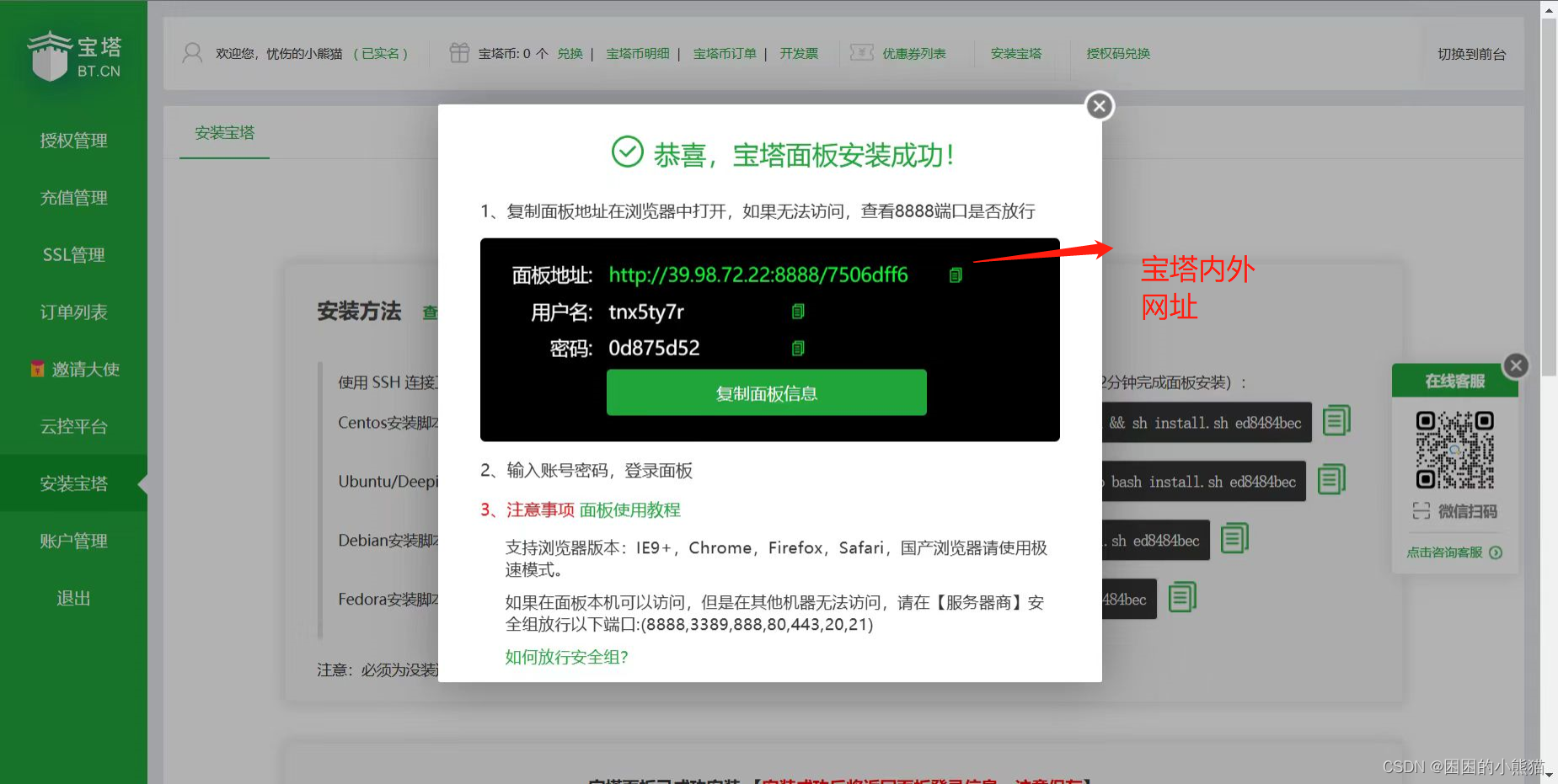
Task: Open 账户管理 in the sidebar
Action: click(x=73, y=541)
